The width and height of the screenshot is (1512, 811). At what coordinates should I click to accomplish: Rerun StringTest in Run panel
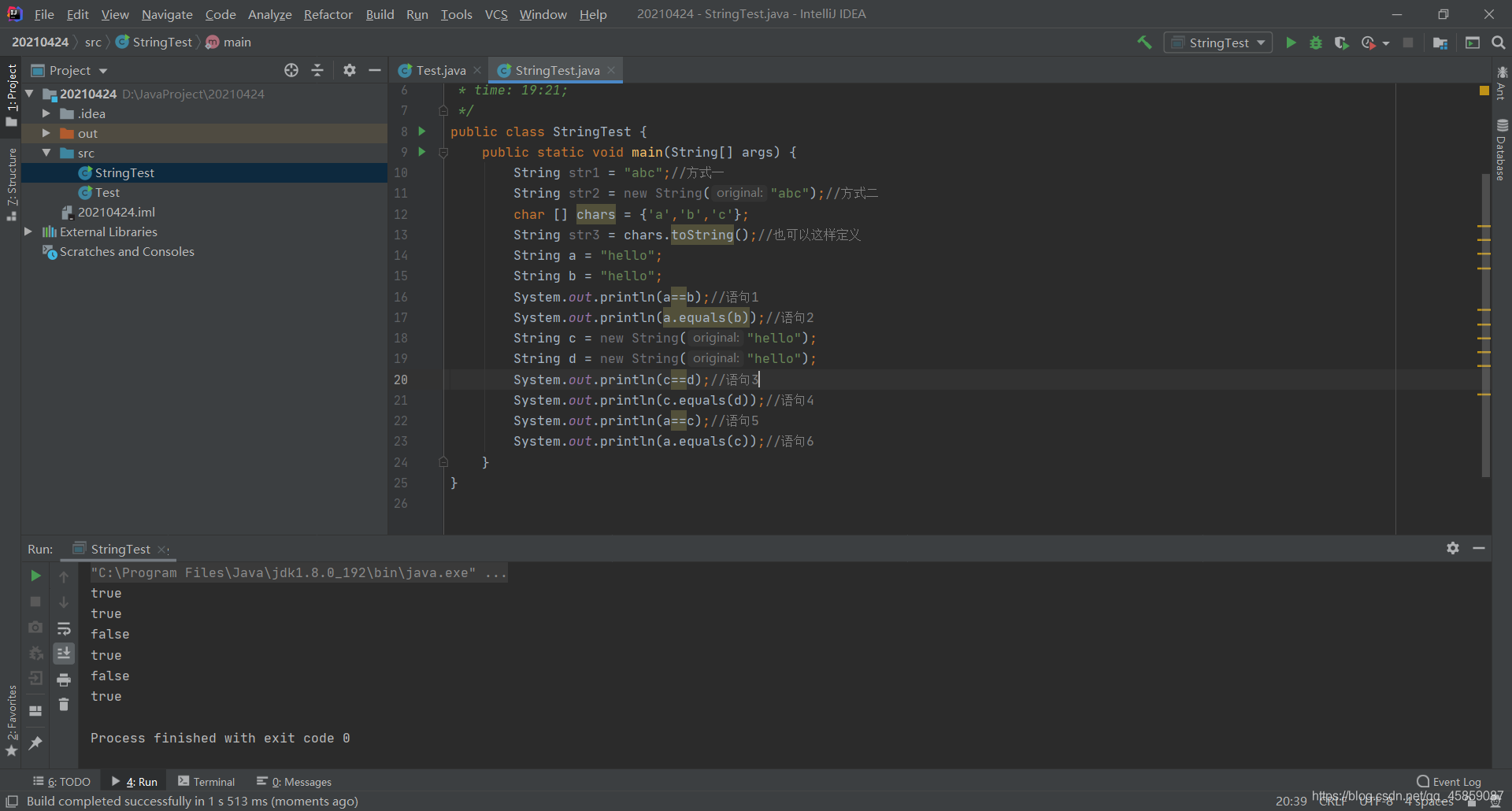[35, 576]
